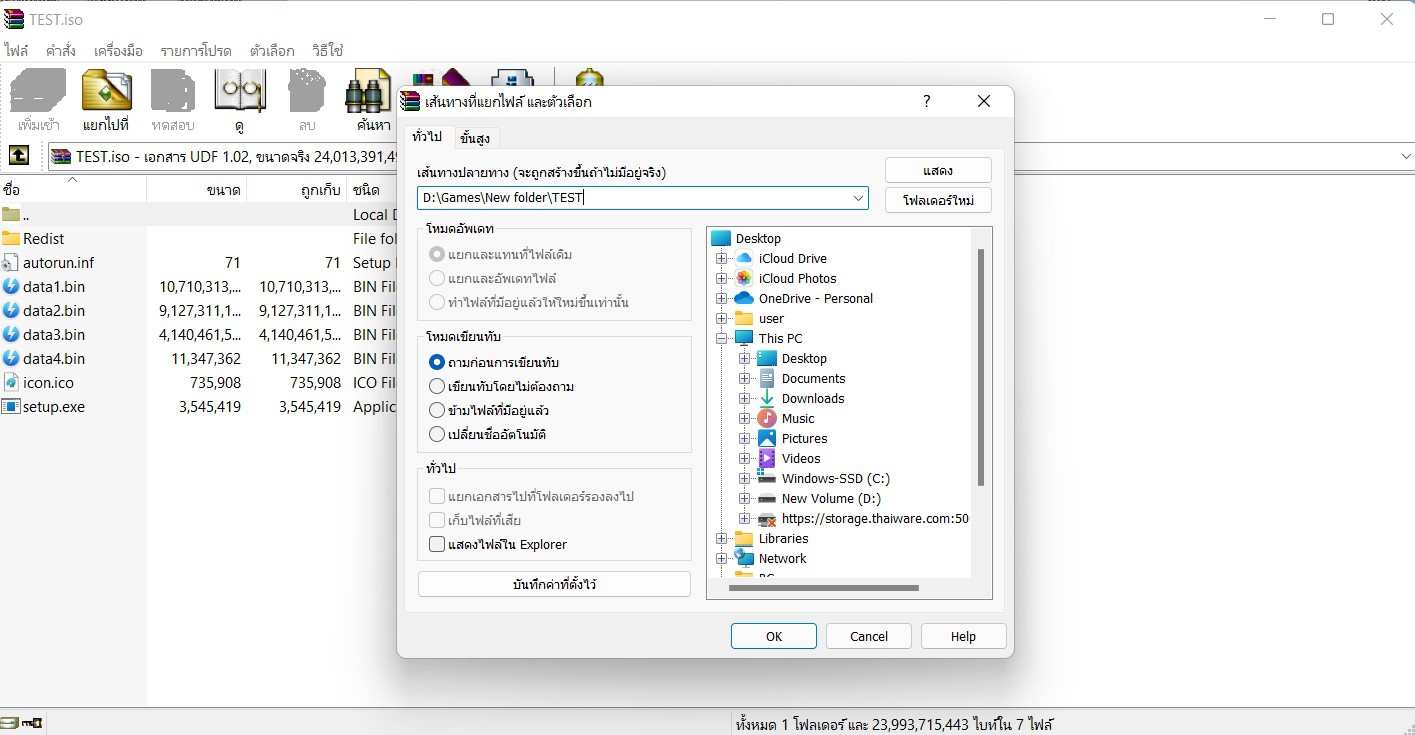Click the Windows-SSD (C:) drive icon
The image size is (1415, 735).
click(767, 478)
